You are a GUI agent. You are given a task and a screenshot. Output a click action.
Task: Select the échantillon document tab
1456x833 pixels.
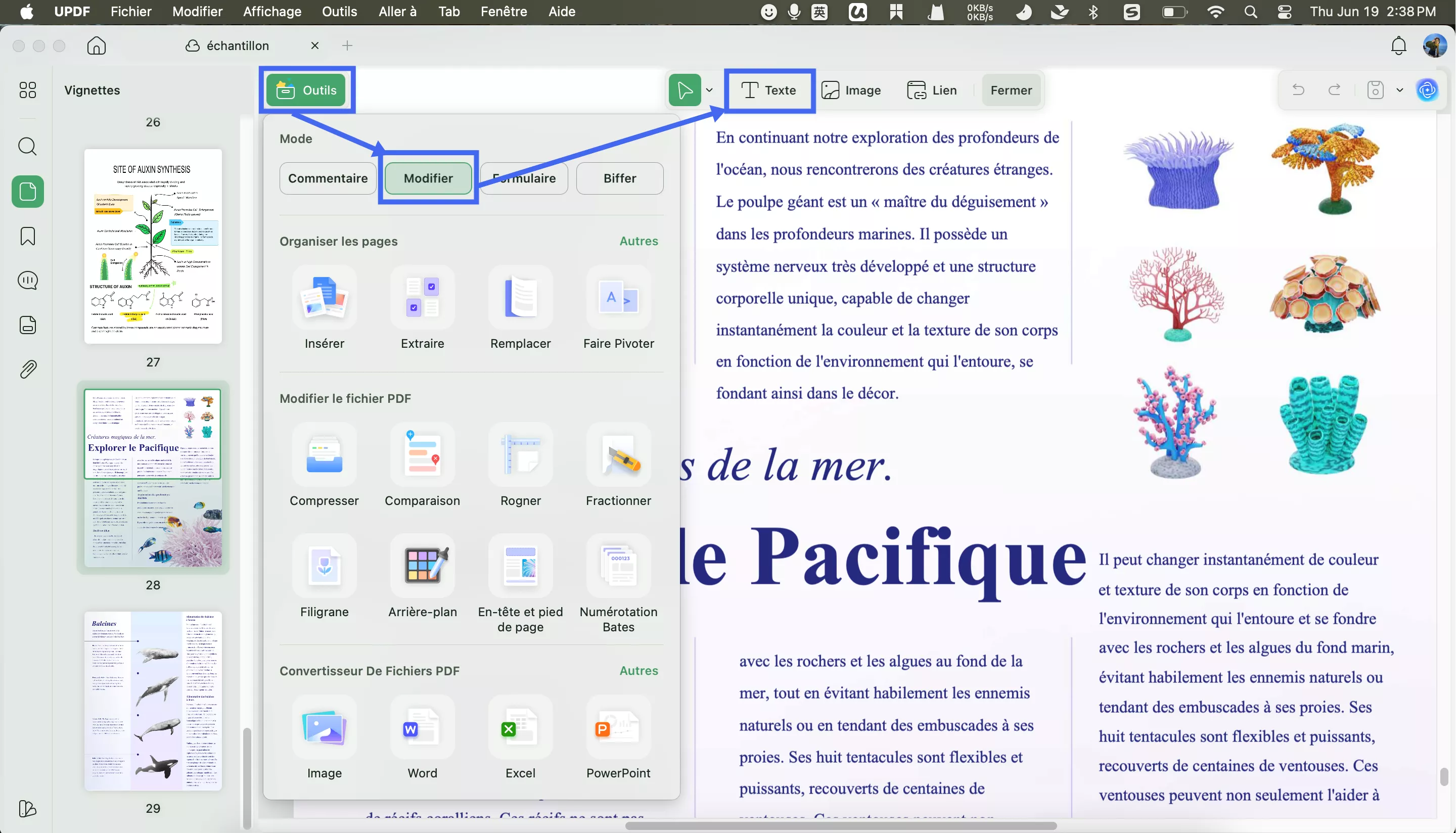click(x=238, y=46)
